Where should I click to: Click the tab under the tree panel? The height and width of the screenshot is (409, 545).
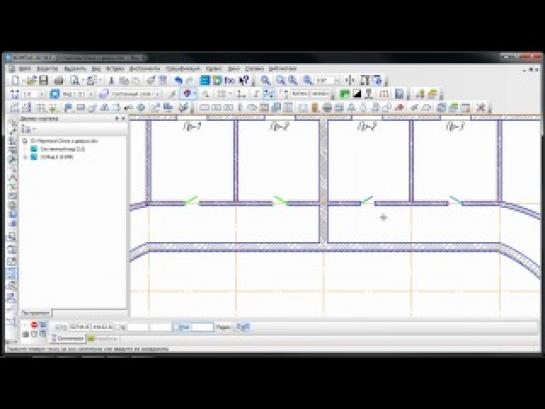35,313
